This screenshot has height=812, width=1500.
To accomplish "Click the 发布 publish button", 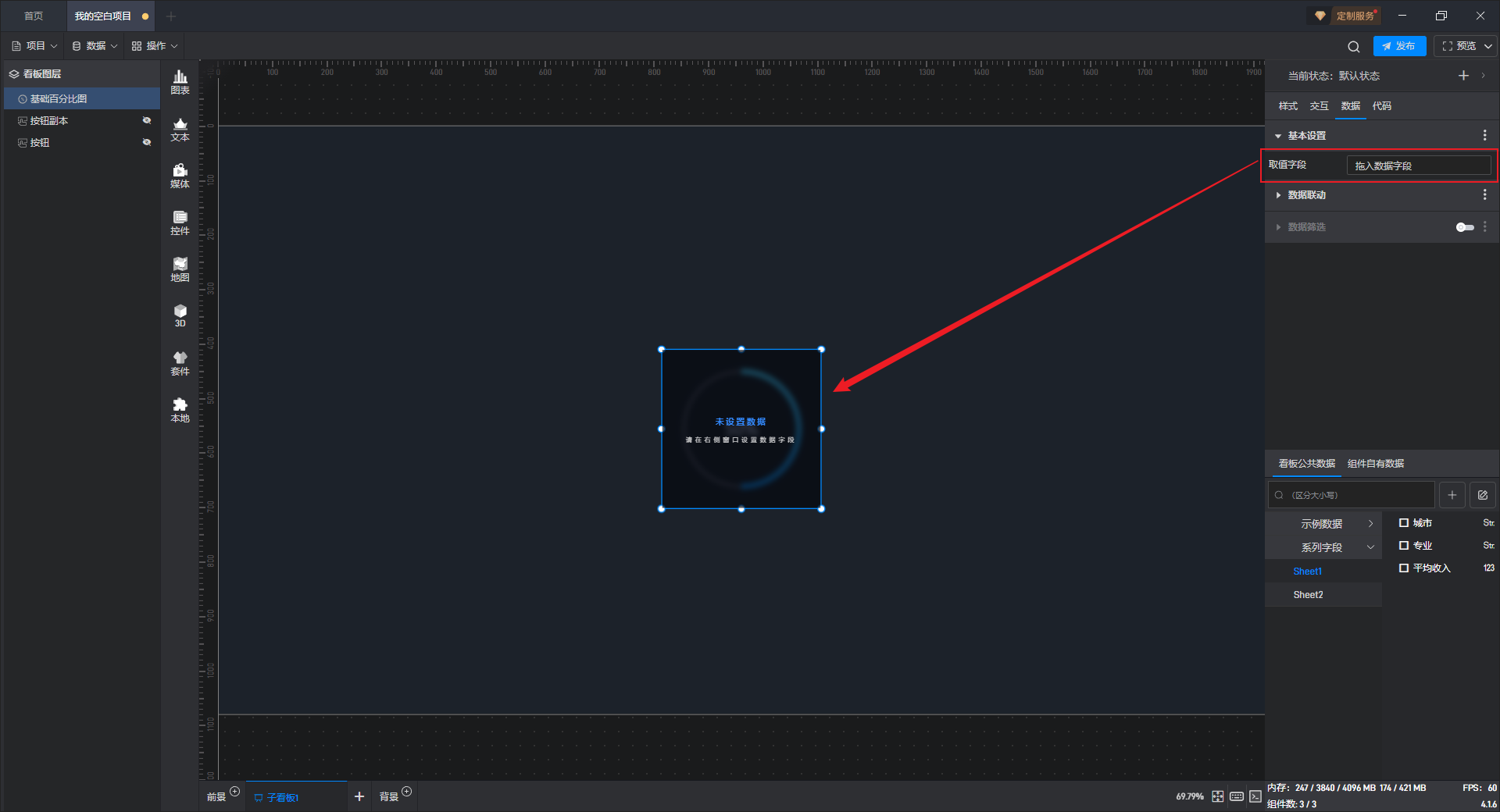I will pos(1399,46).
